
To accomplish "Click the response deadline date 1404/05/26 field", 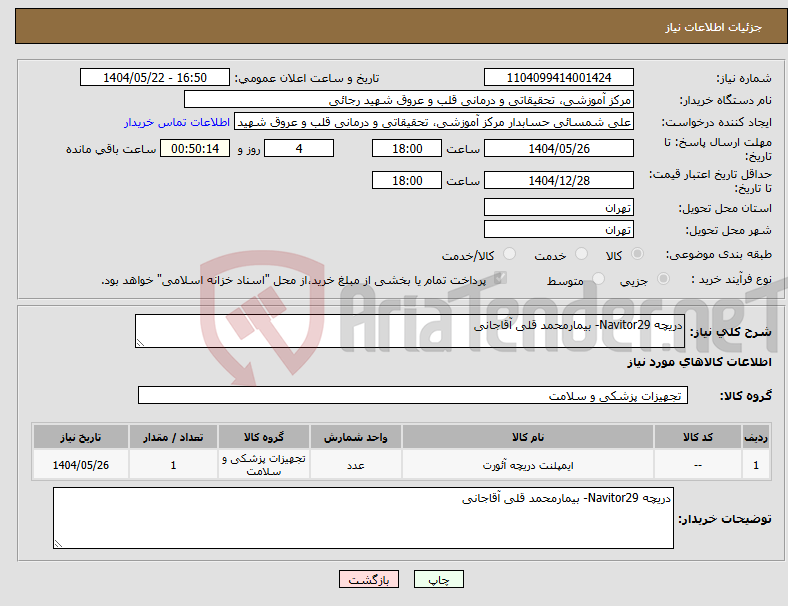I will click(559, 148).
